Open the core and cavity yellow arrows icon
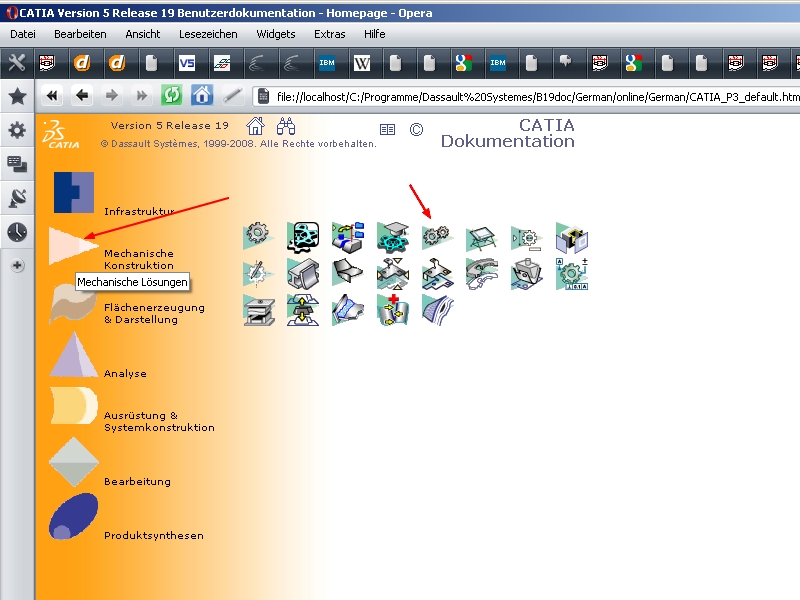800x600 pixels. click(x=303, y=310)
